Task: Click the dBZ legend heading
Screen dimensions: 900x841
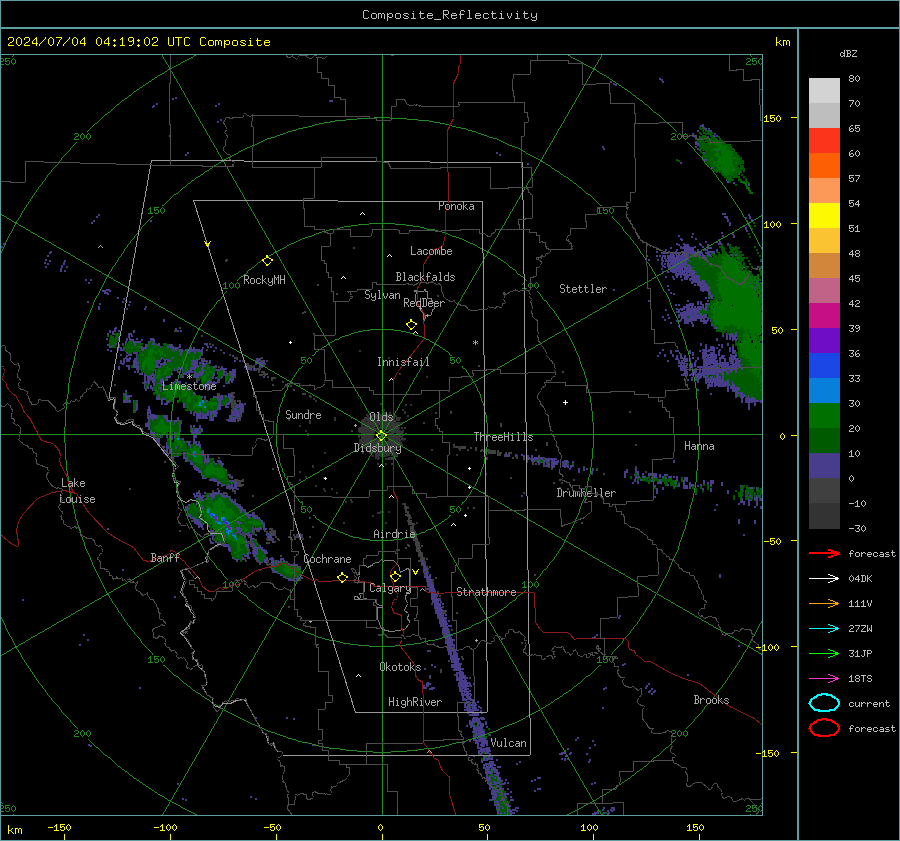Action: [848, 53]
